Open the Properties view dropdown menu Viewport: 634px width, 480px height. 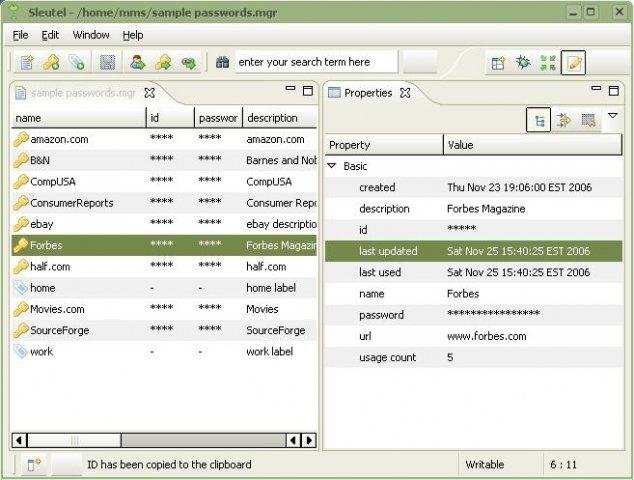(x=613, y=116)
